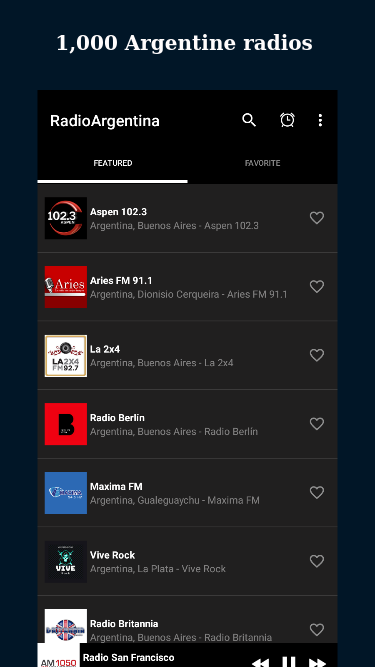This screenshot has height=667, width=375.
Task: Pause the current Radio San Francisco playback
Action: click(289, 661)
